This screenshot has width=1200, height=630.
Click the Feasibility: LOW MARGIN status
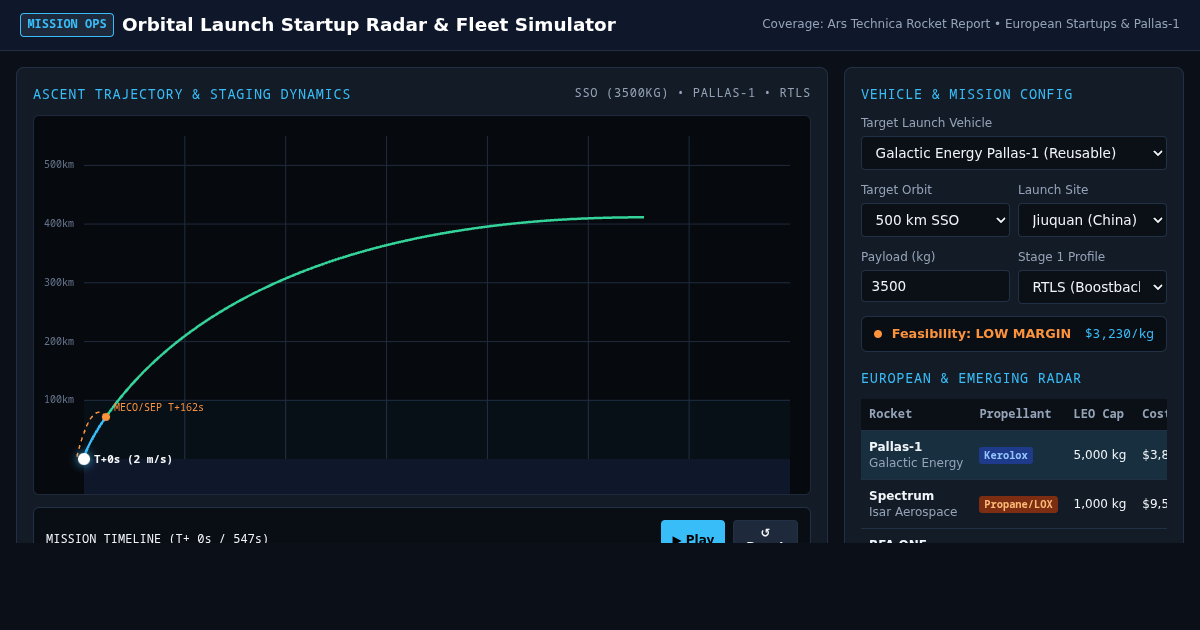click(x=981, y=334)
